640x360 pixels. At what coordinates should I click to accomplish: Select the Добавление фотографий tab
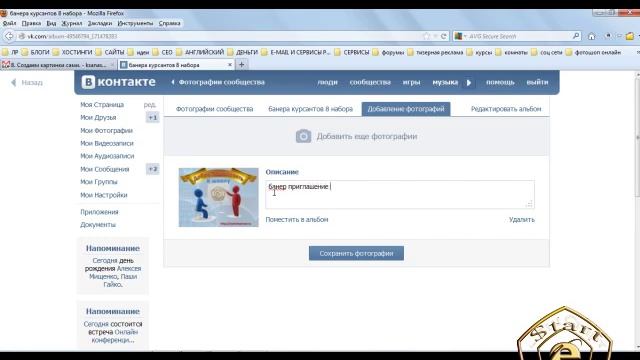click(x=406, y=109)
